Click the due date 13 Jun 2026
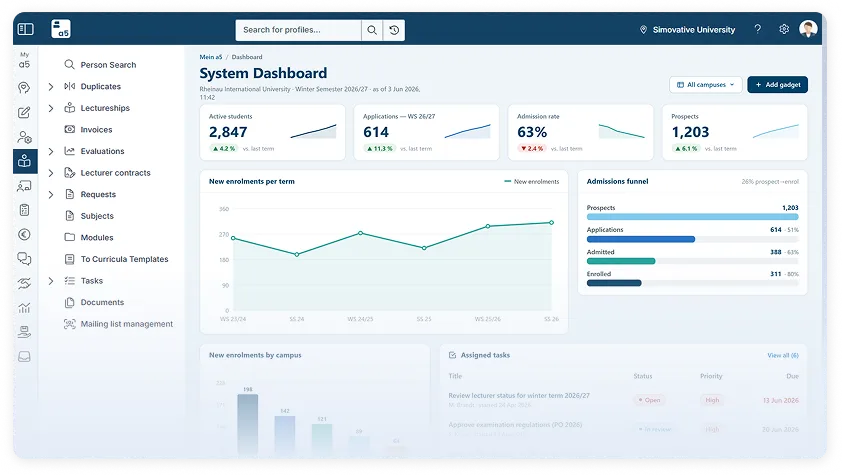This screenshot has width=842, height=475. click(780, 400)
